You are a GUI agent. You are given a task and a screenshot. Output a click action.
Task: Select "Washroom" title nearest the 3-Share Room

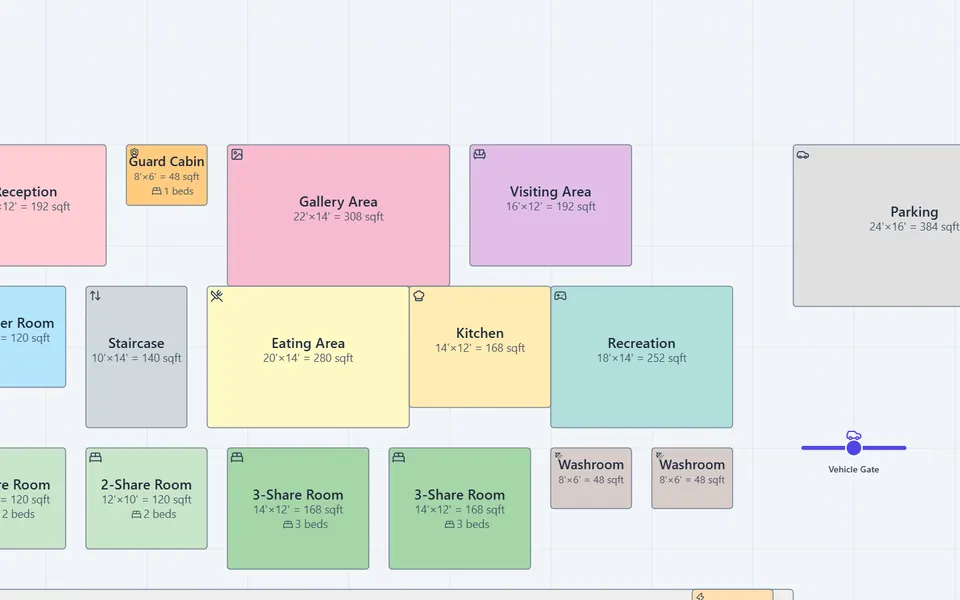pos(591,465)
